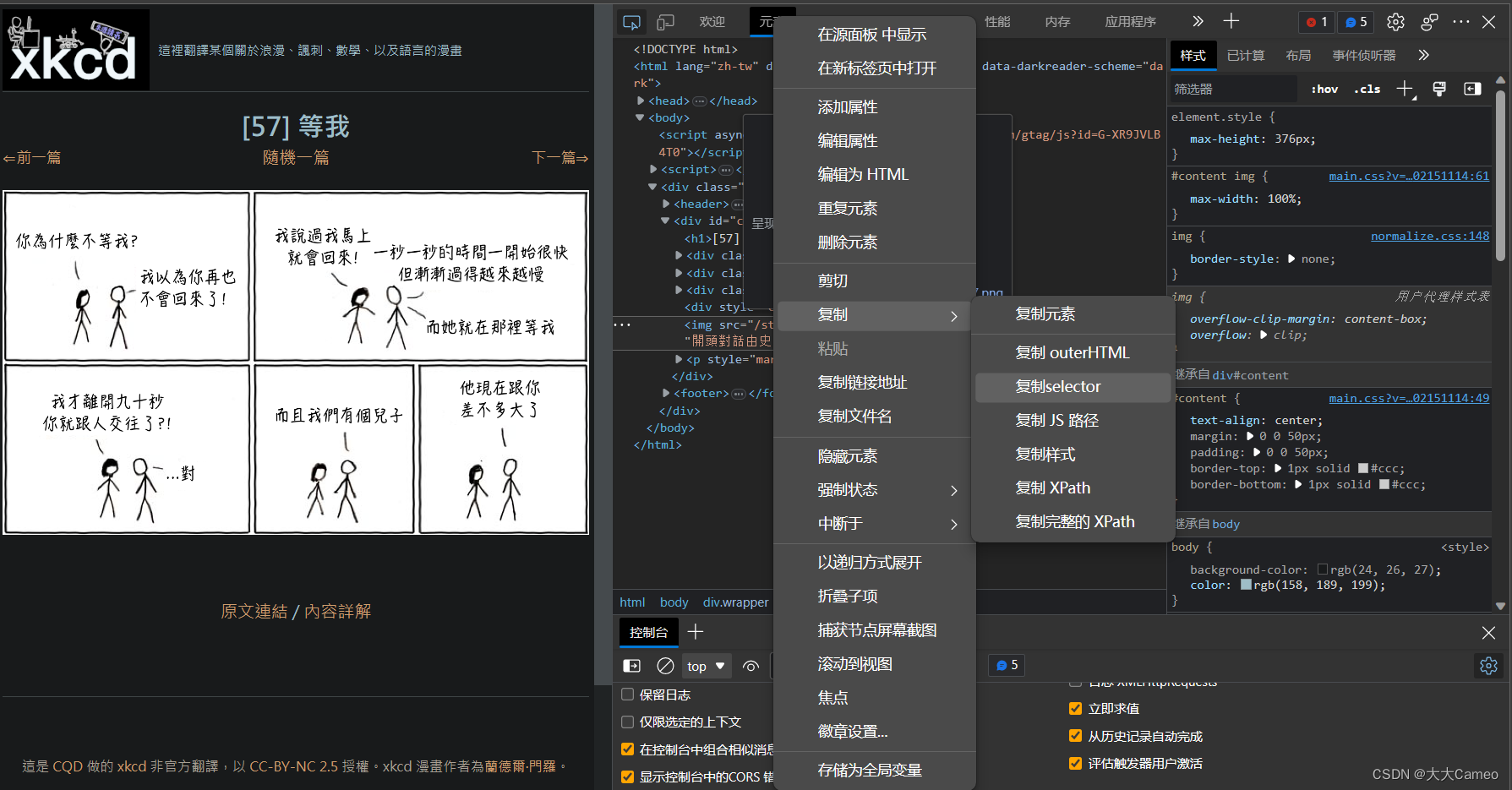This screenshot has height=790, width=1512.
Task: Select 删除元素 in context menu
Action: [x=873, y=242]
